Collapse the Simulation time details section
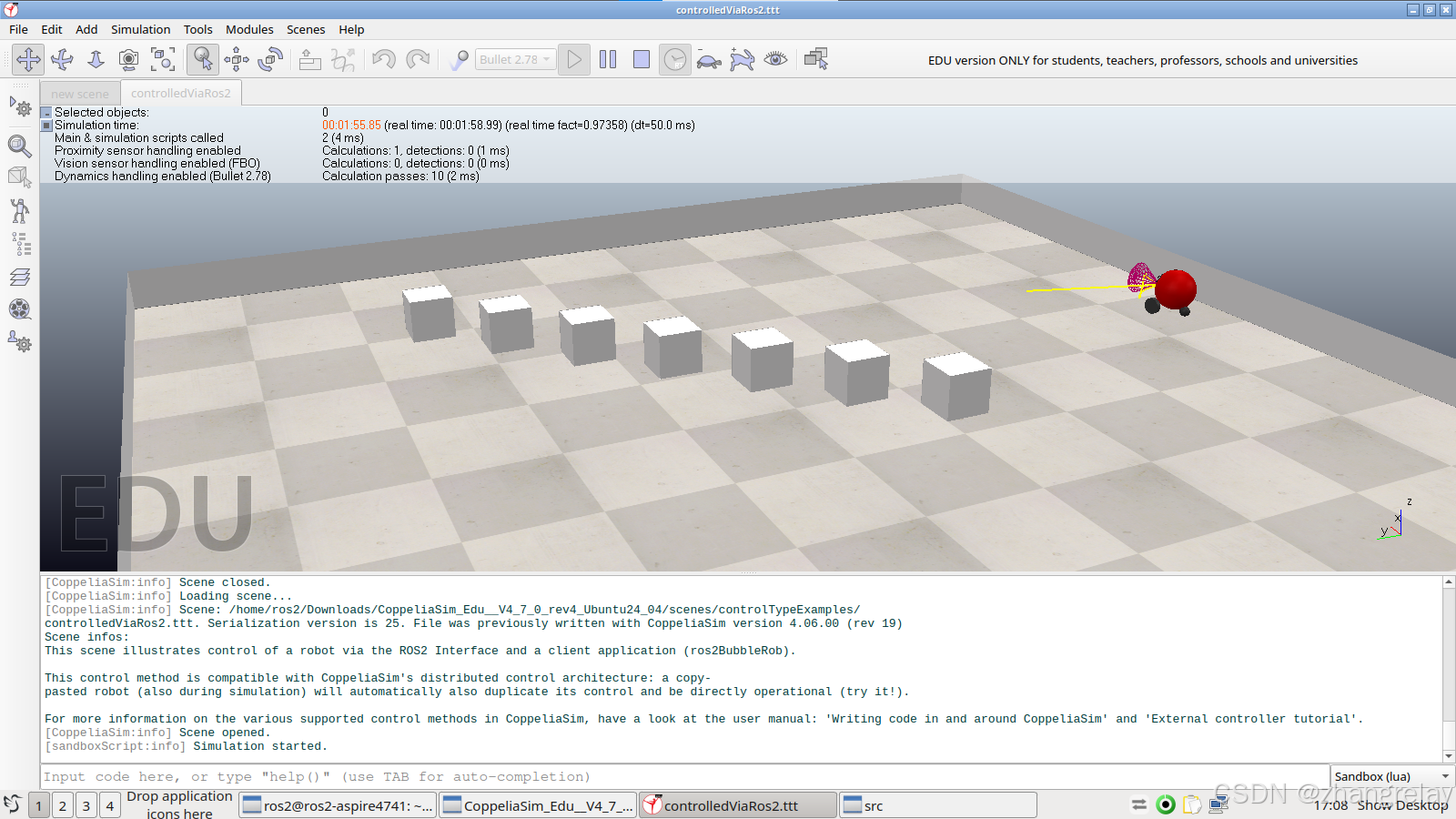Viewport: 1456px width, 819px height. [x=45, y=125]
